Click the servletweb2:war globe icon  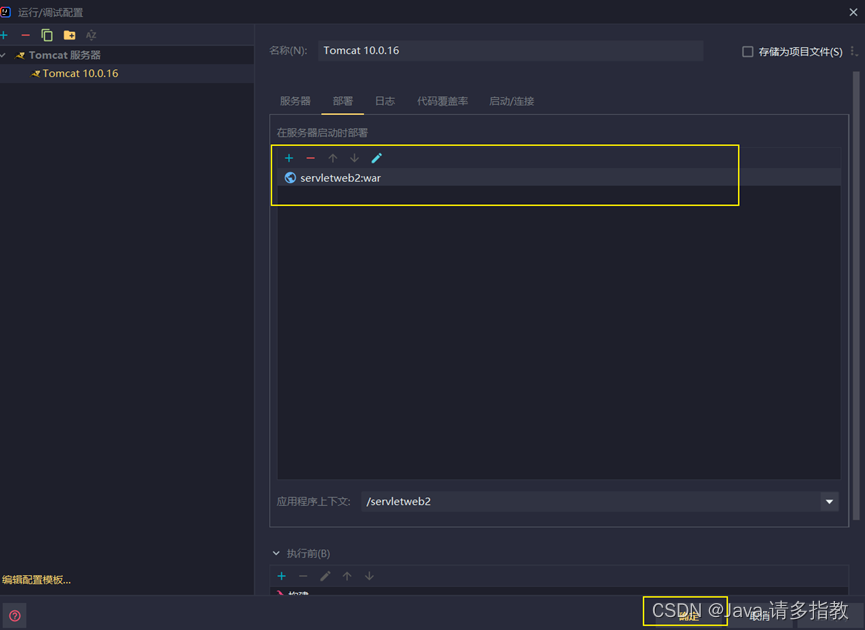(290, 178)
